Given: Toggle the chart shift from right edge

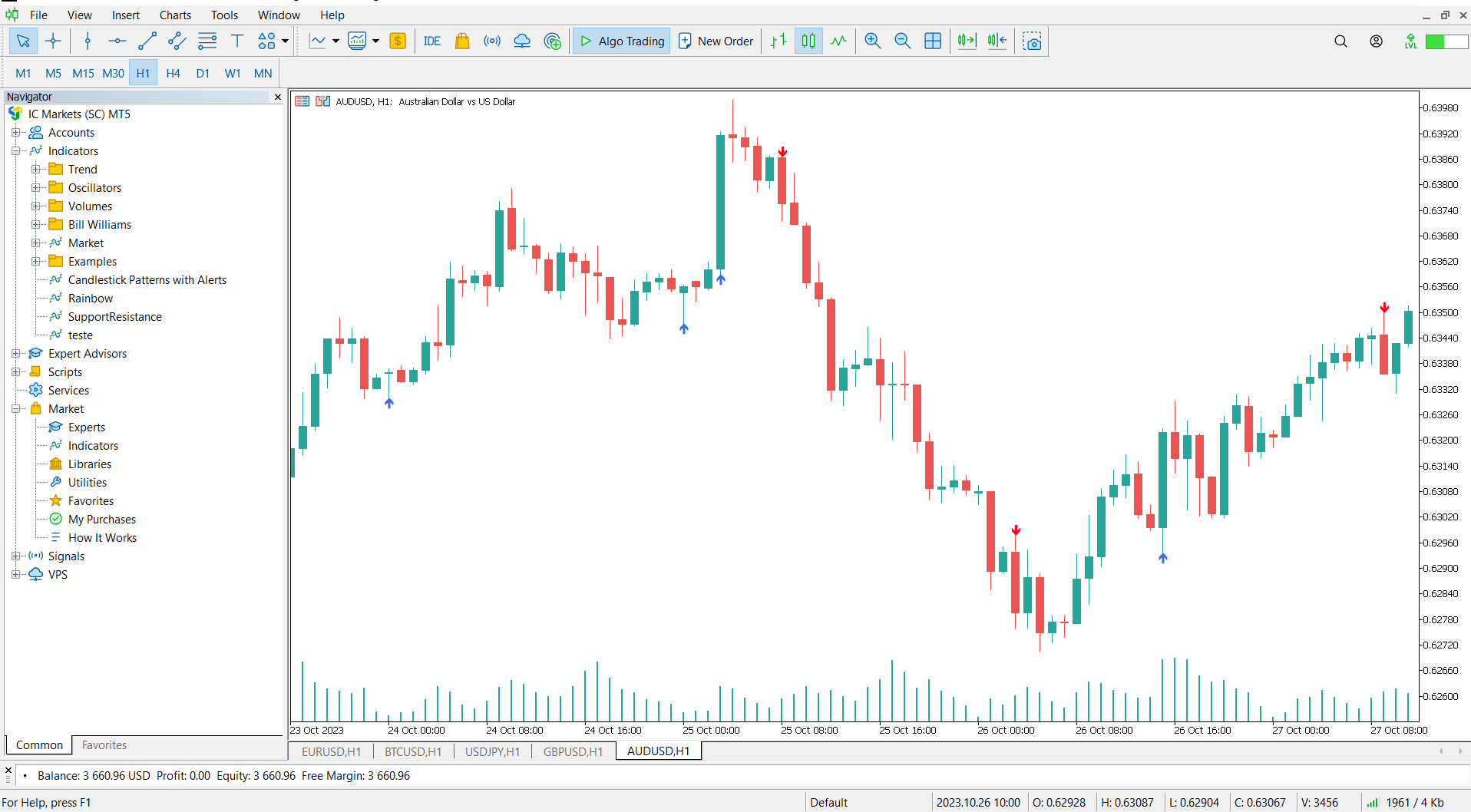Looking at the screenshot, I should (x=996, y=41).
